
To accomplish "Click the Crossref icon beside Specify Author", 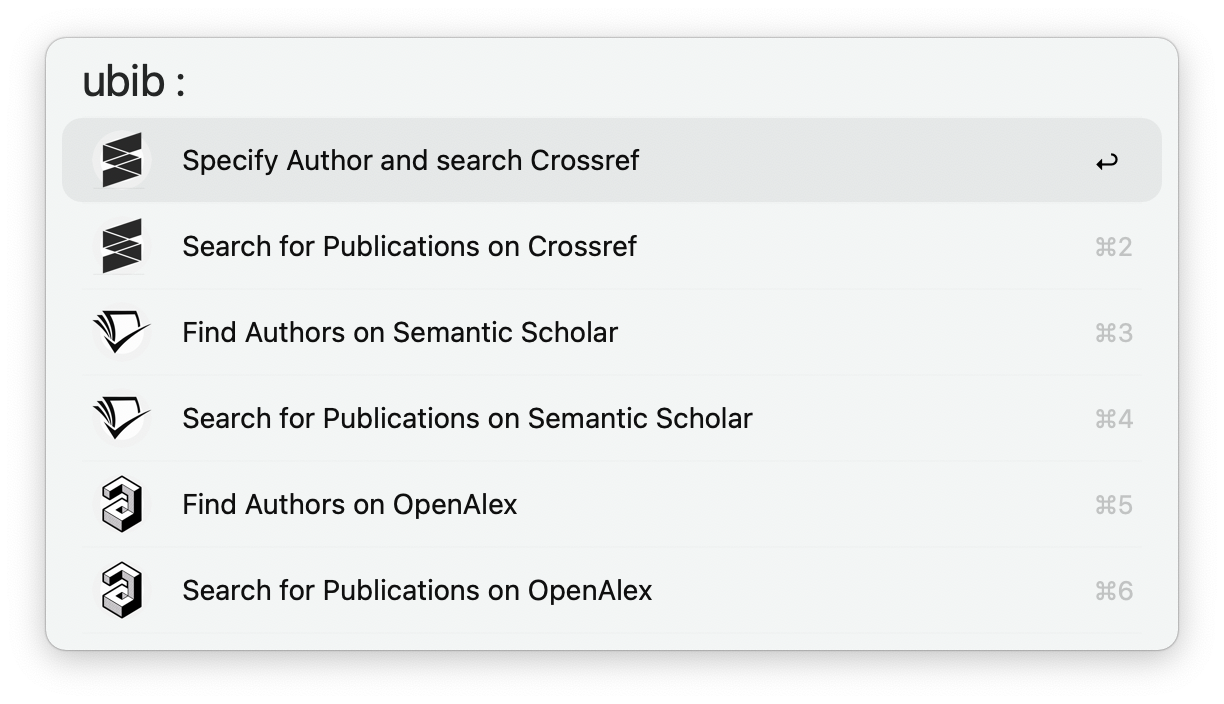I will [x=122, y=160].
